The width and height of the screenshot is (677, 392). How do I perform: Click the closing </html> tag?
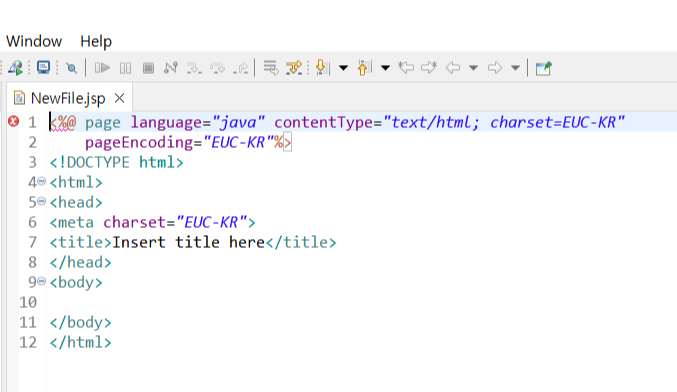tap(80, 342)
